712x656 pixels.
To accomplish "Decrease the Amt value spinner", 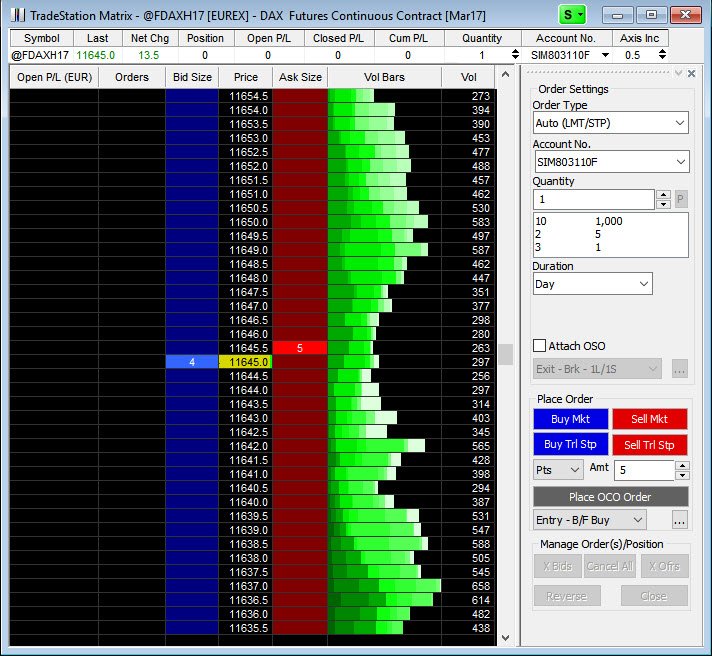I will coord(682,475).
